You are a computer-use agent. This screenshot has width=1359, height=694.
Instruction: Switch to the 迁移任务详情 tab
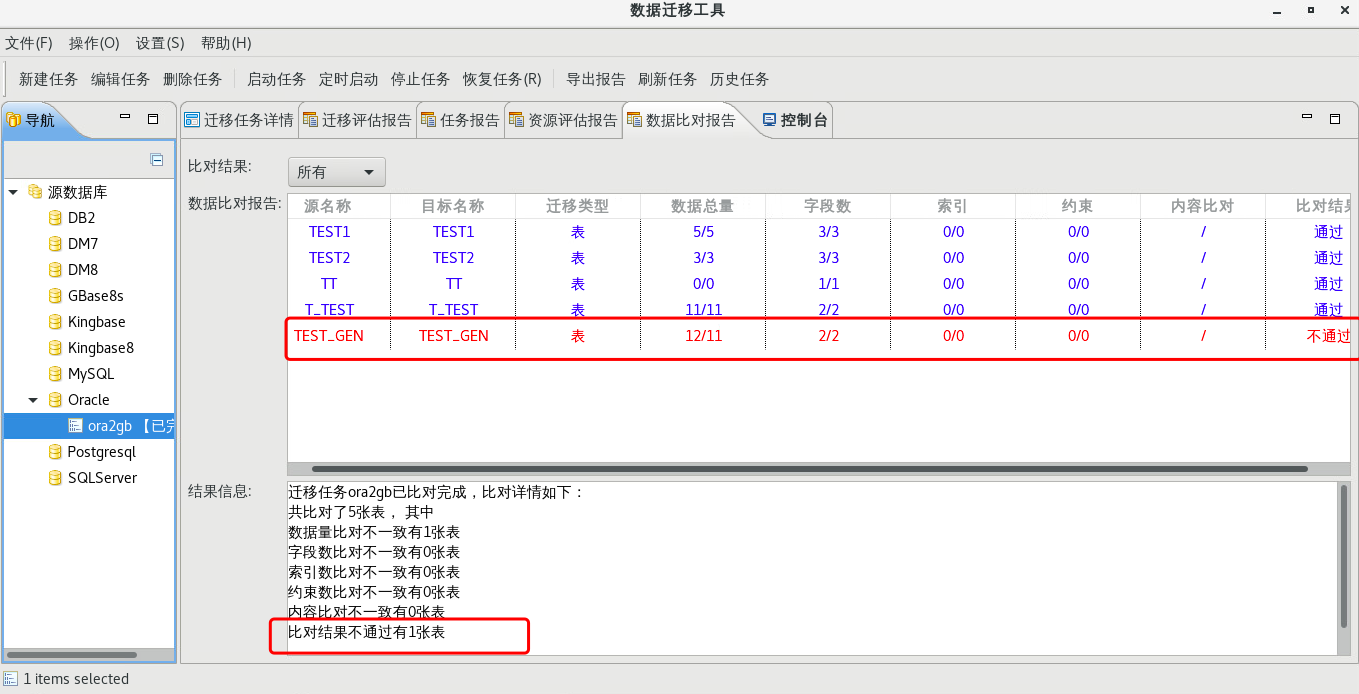(x=239, y=120)
